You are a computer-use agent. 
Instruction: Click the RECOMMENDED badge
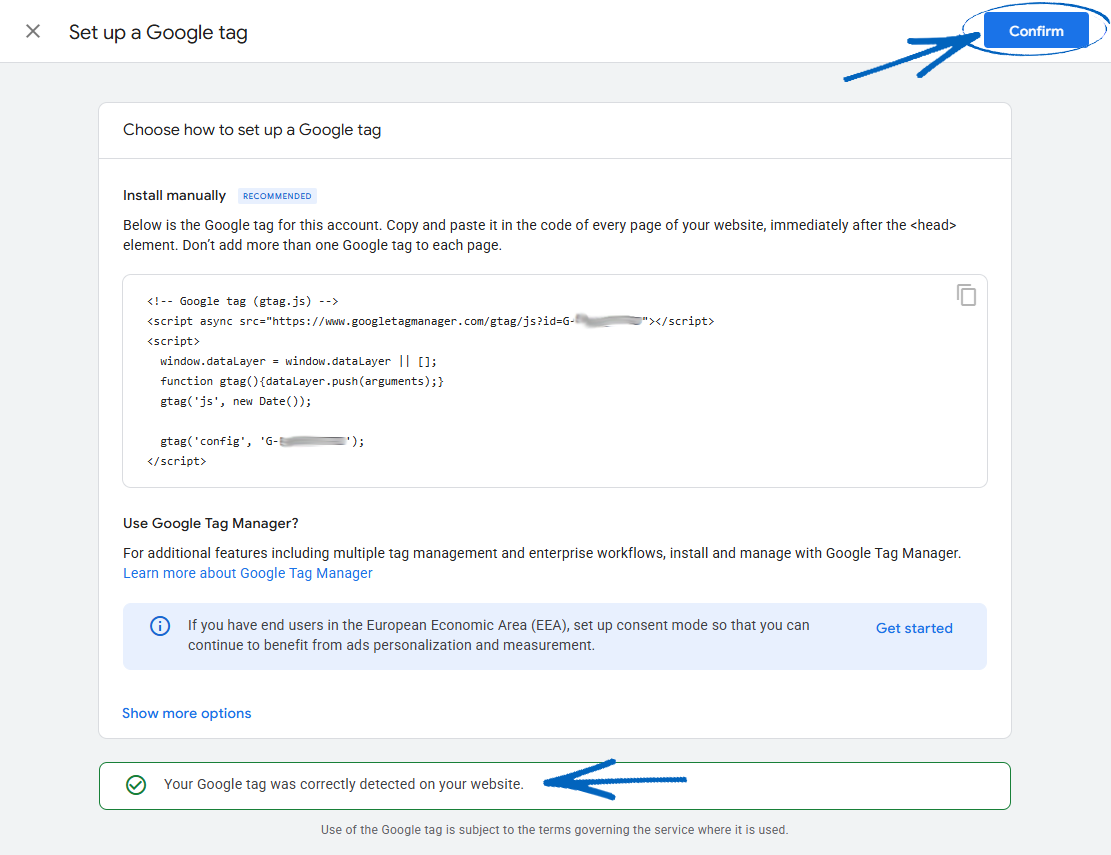277,196
